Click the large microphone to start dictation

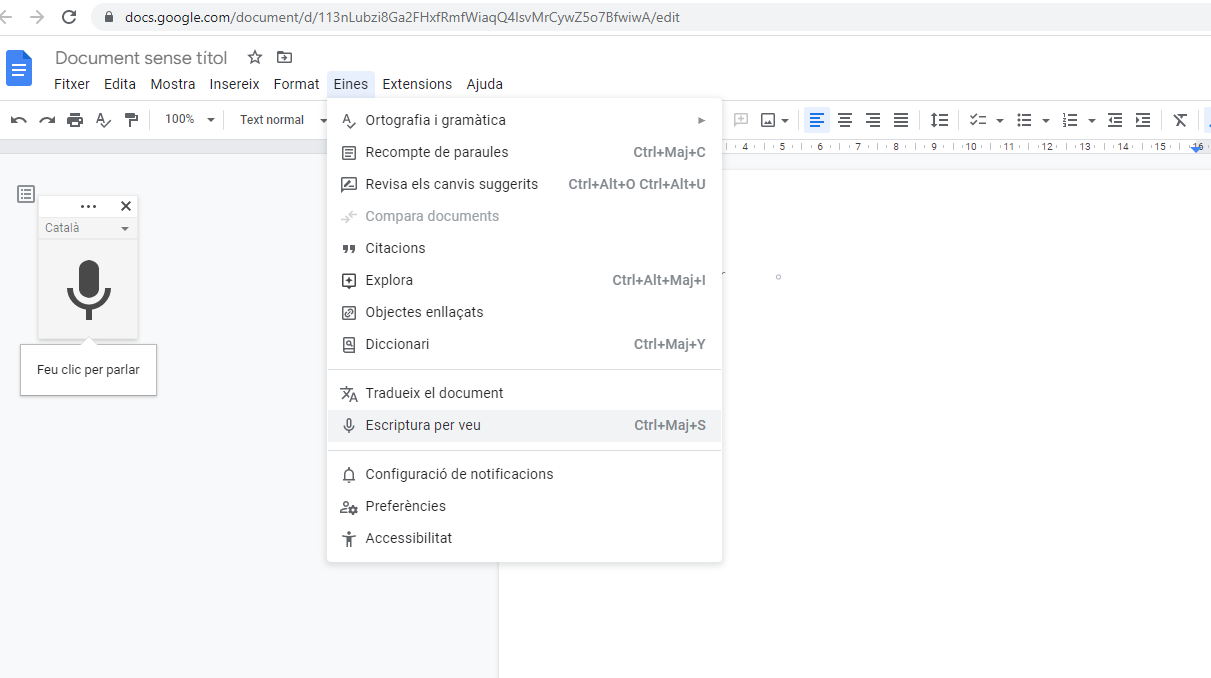click(x=88, y=289)
